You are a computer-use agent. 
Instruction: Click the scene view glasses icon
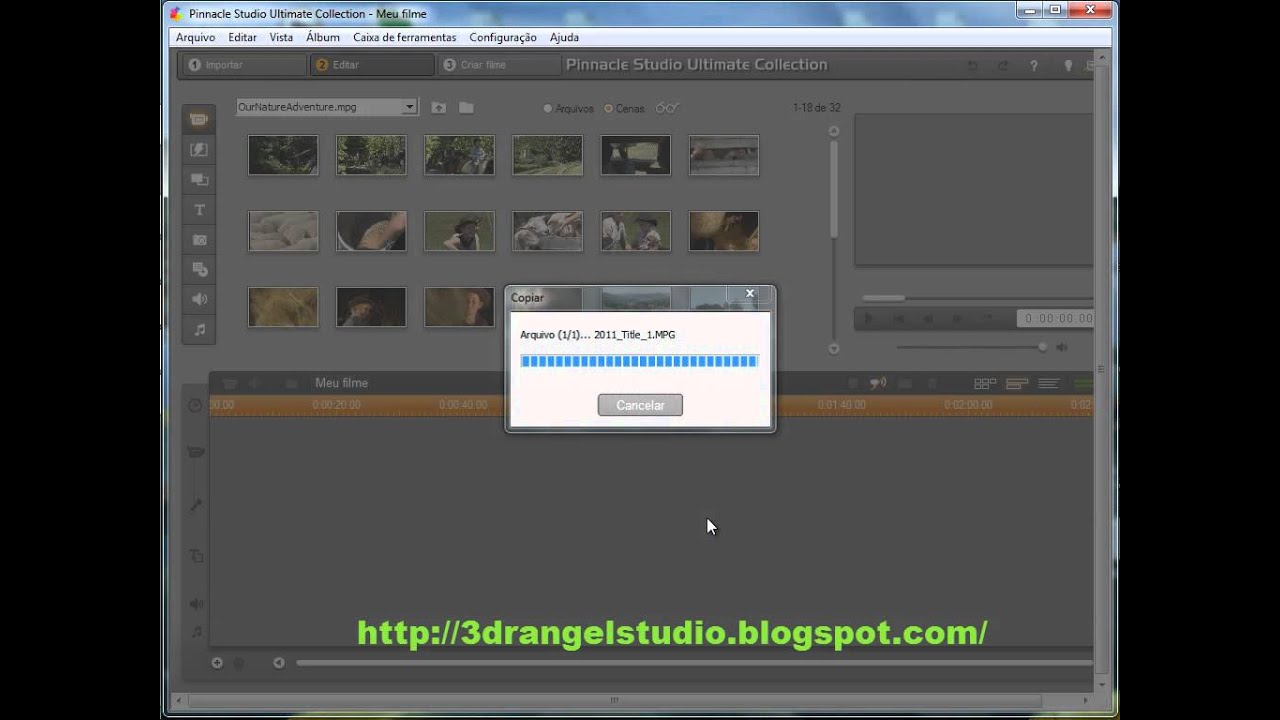point(667,108)
